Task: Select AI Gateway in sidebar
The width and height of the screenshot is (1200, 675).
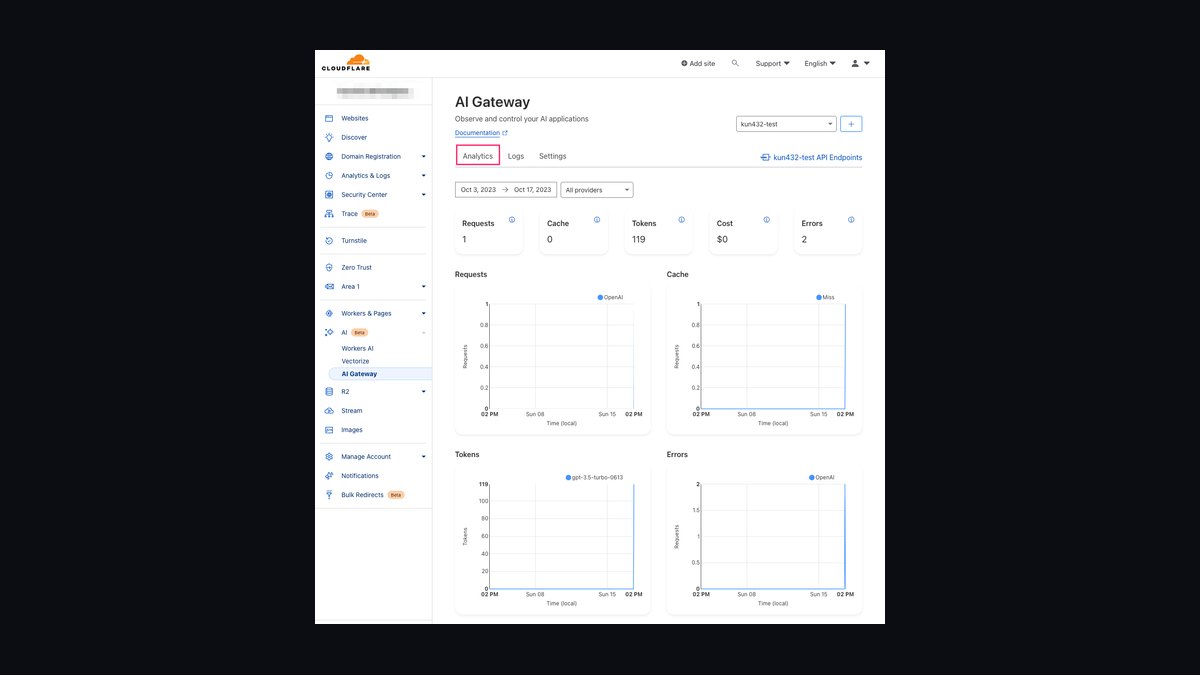Action: tap(380, 374)
